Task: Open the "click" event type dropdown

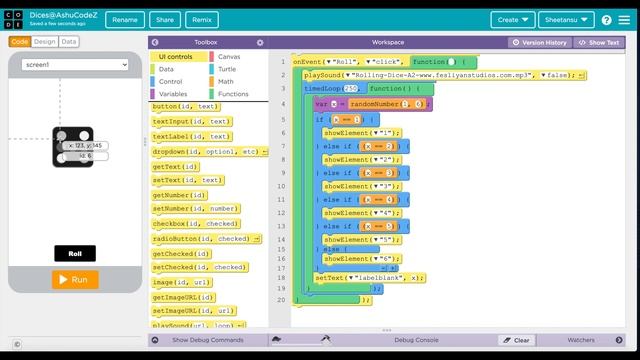Action: click(x=369, y=62)
